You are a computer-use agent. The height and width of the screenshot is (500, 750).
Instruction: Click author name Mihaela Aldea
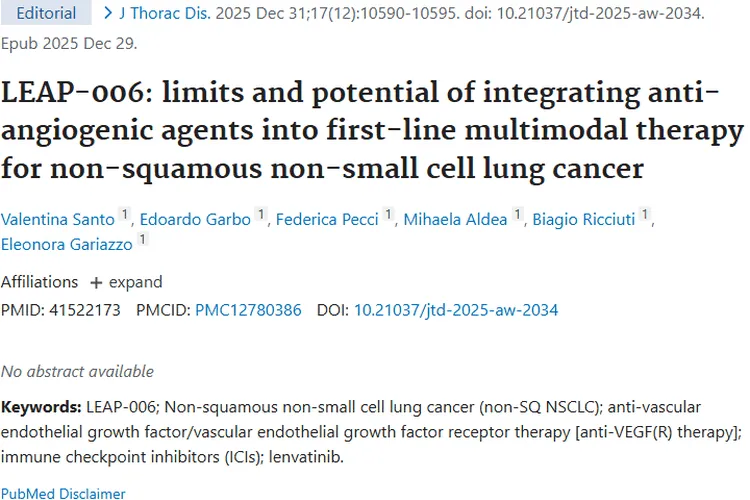tap(455, 219)
